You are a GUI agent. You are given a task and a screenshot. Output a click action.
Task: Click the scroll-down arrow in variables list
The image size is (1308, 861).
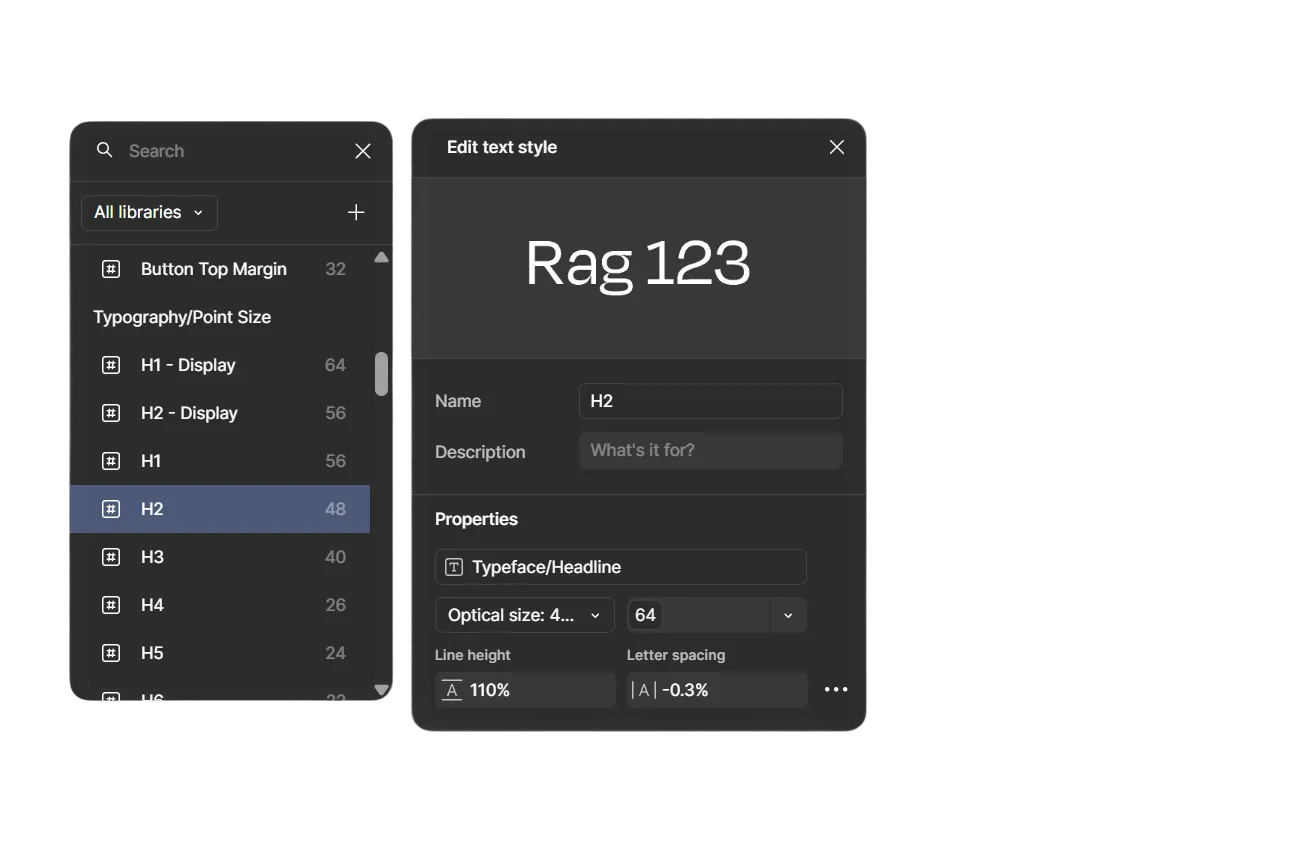click(381, 689)
